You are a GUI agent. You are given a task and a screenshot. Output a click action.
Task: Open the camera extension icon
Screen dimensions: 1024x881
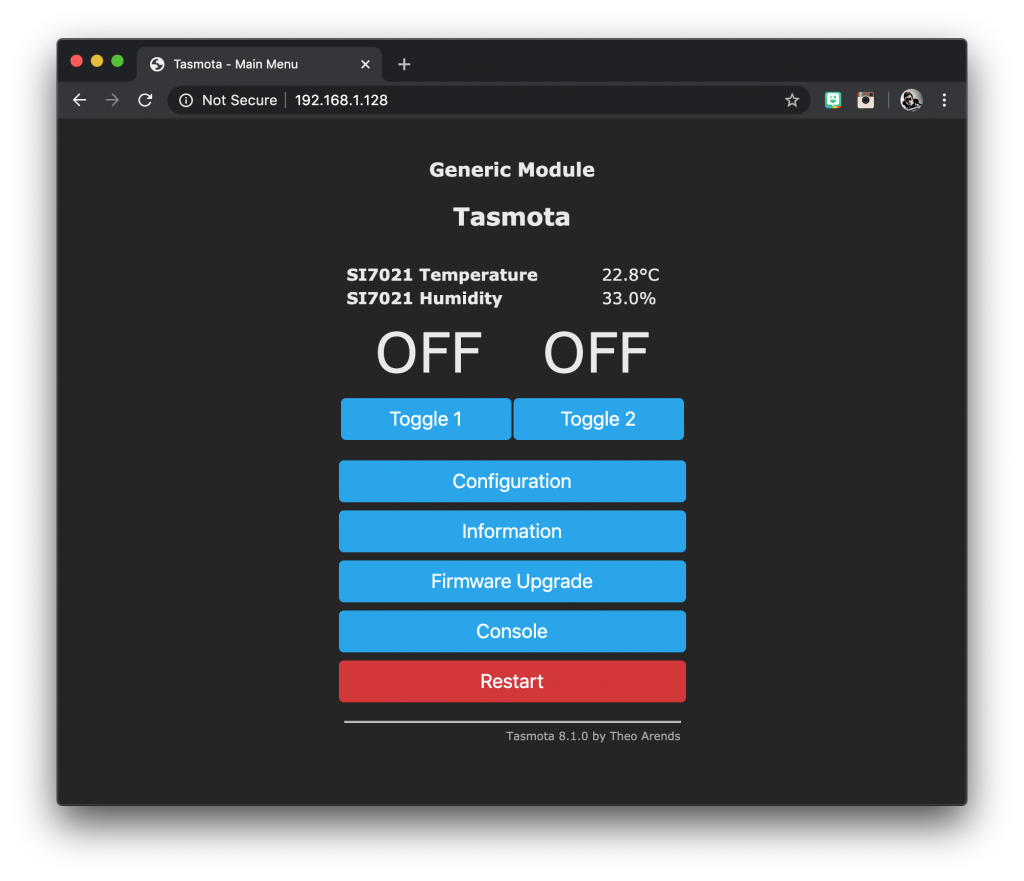865,100
